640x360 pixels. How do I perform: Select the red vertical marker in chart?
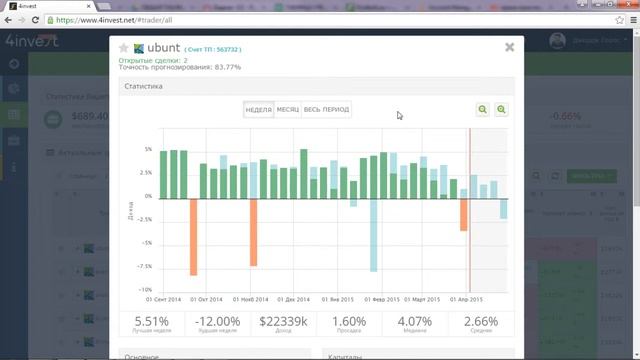[470, 210]
